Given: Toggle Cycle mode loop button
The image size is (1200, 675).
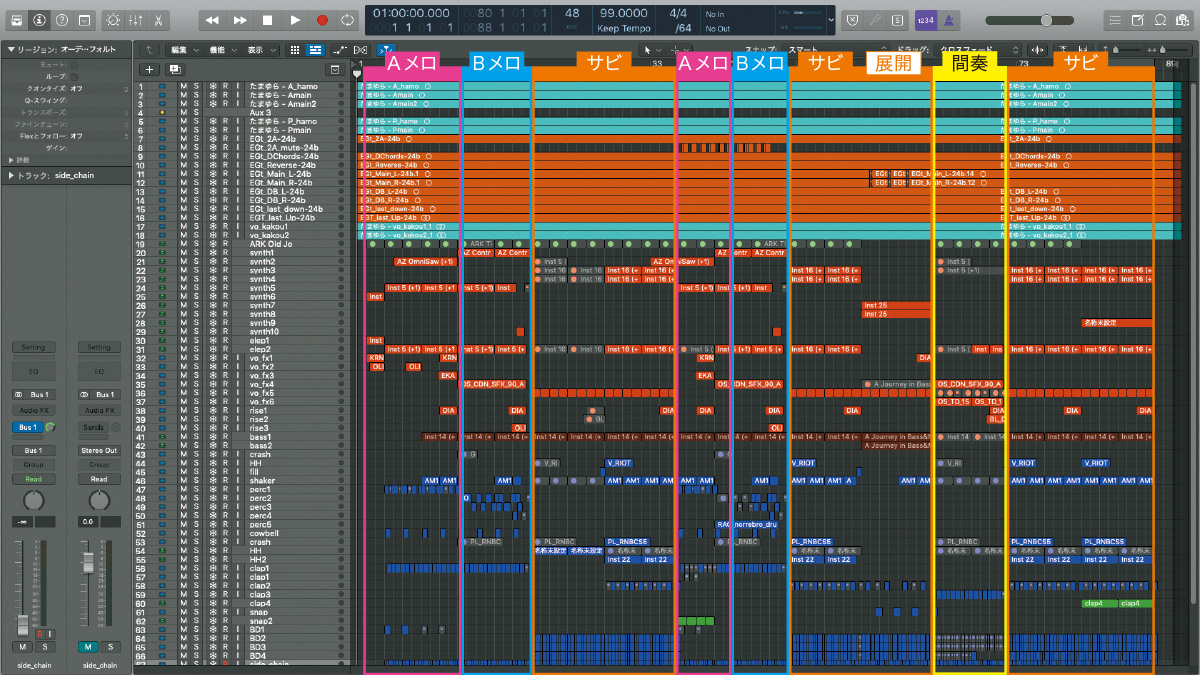Looking at the screenshot, I should pos(348,19).
